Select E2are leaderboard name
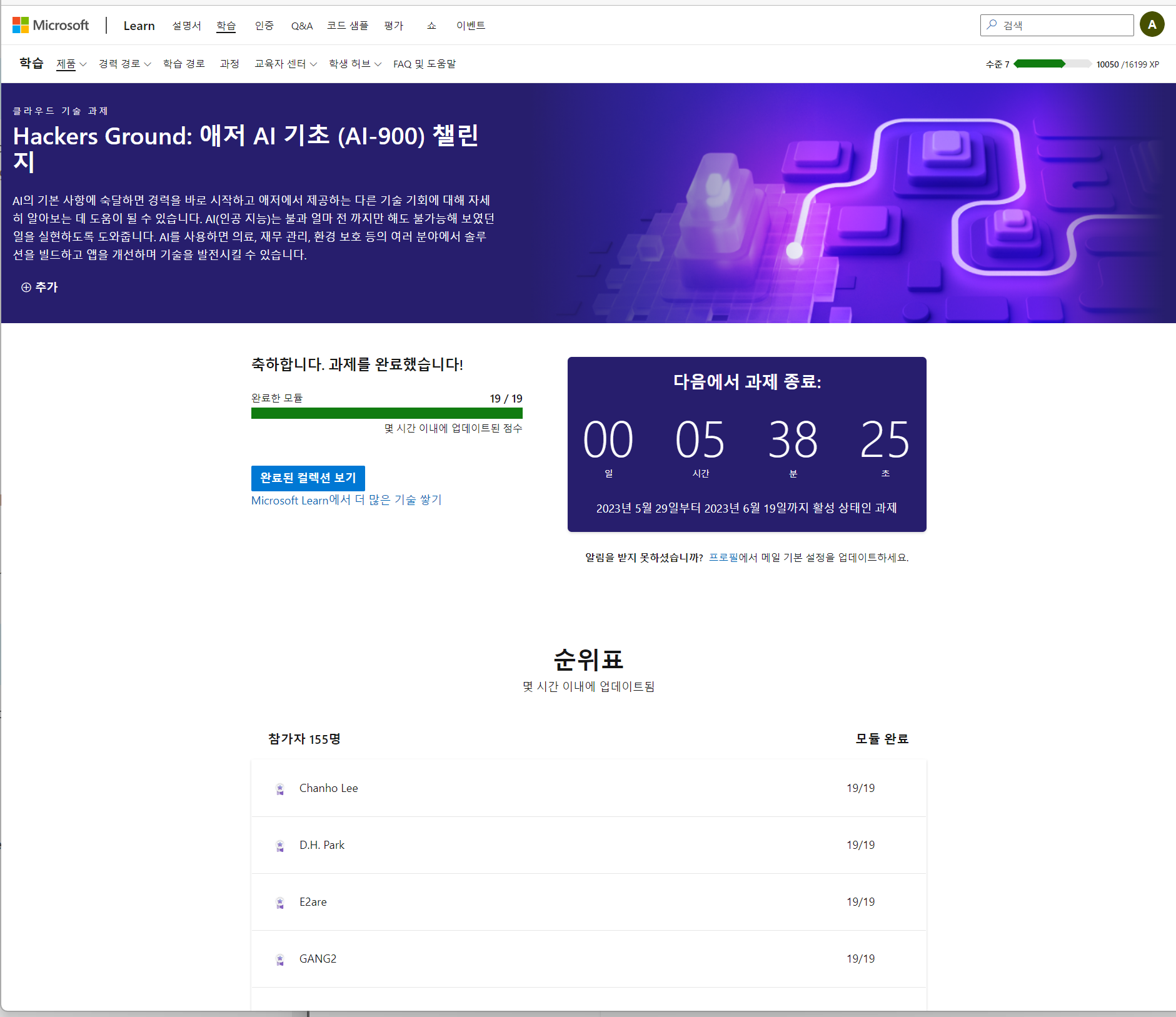The height and width of the screenshot is (1017, 1176). tap(313, 902)
